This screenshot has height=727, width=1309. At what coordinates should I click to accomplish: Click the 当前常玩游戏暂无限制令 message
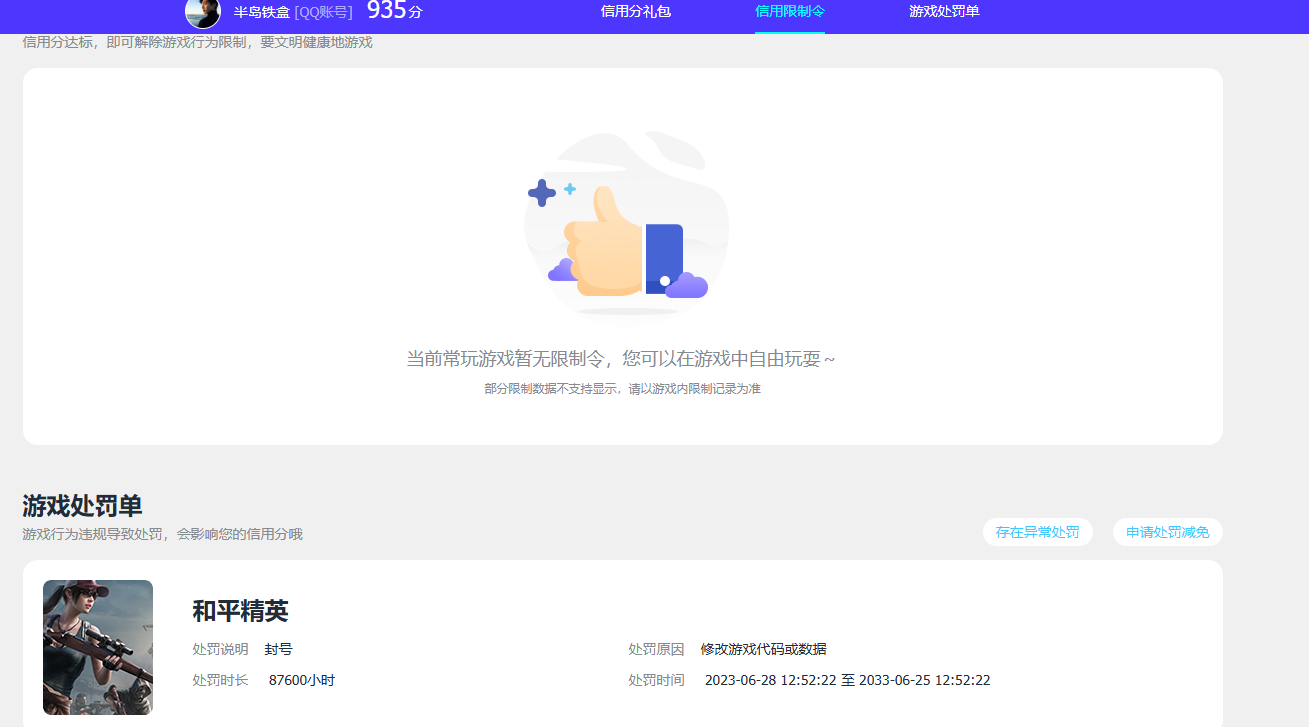click(x=620, y=359)
